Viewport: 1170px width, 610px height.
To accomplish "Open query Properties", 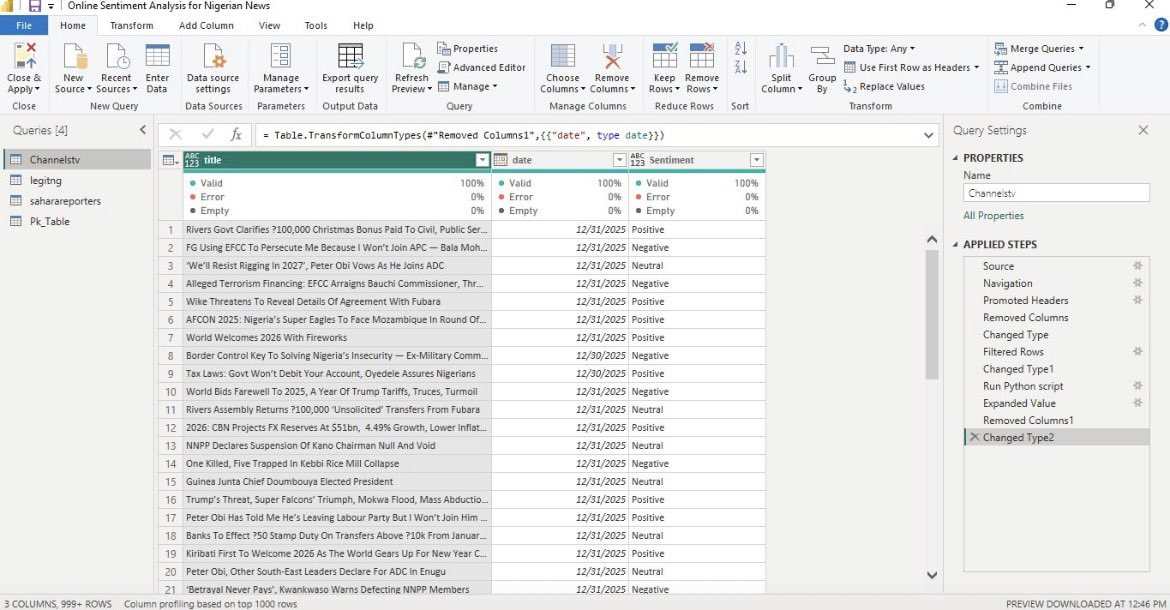I will (467, 48).
